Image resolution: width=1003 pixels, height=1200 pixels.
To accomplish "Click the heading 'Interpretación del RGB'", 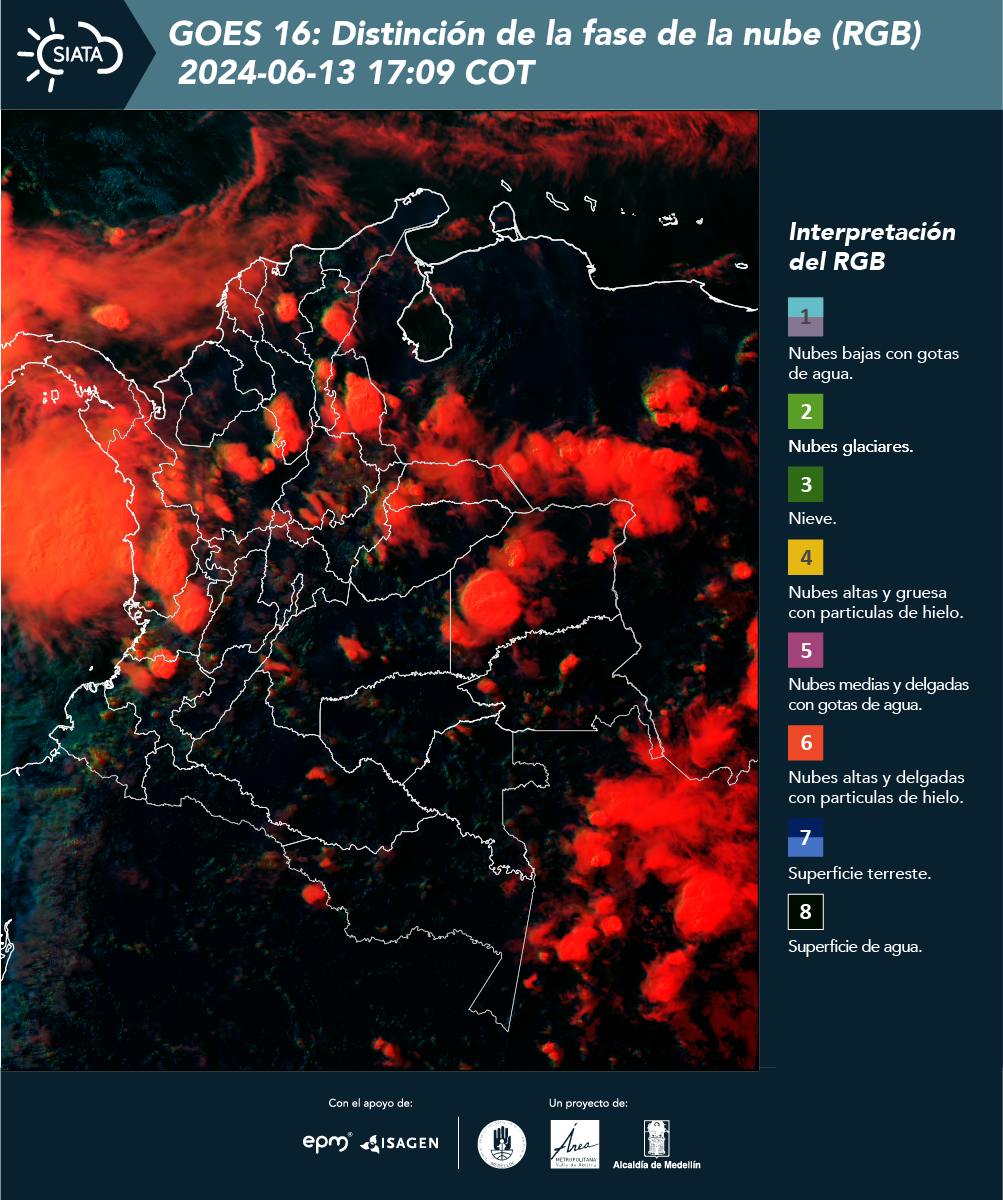I will [x=872, y=247].
